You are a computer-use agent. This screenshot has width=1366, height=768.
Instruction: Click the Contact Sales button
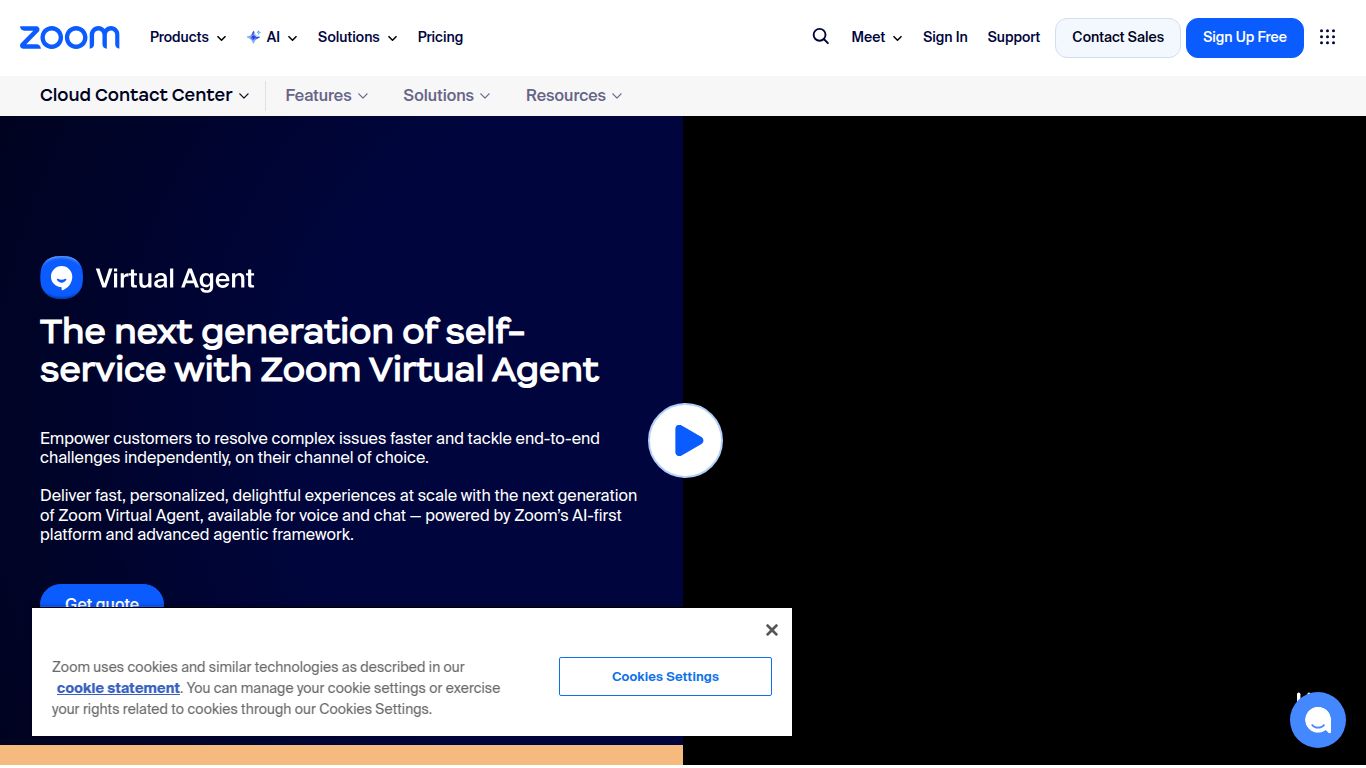(x=1117, y=37)
